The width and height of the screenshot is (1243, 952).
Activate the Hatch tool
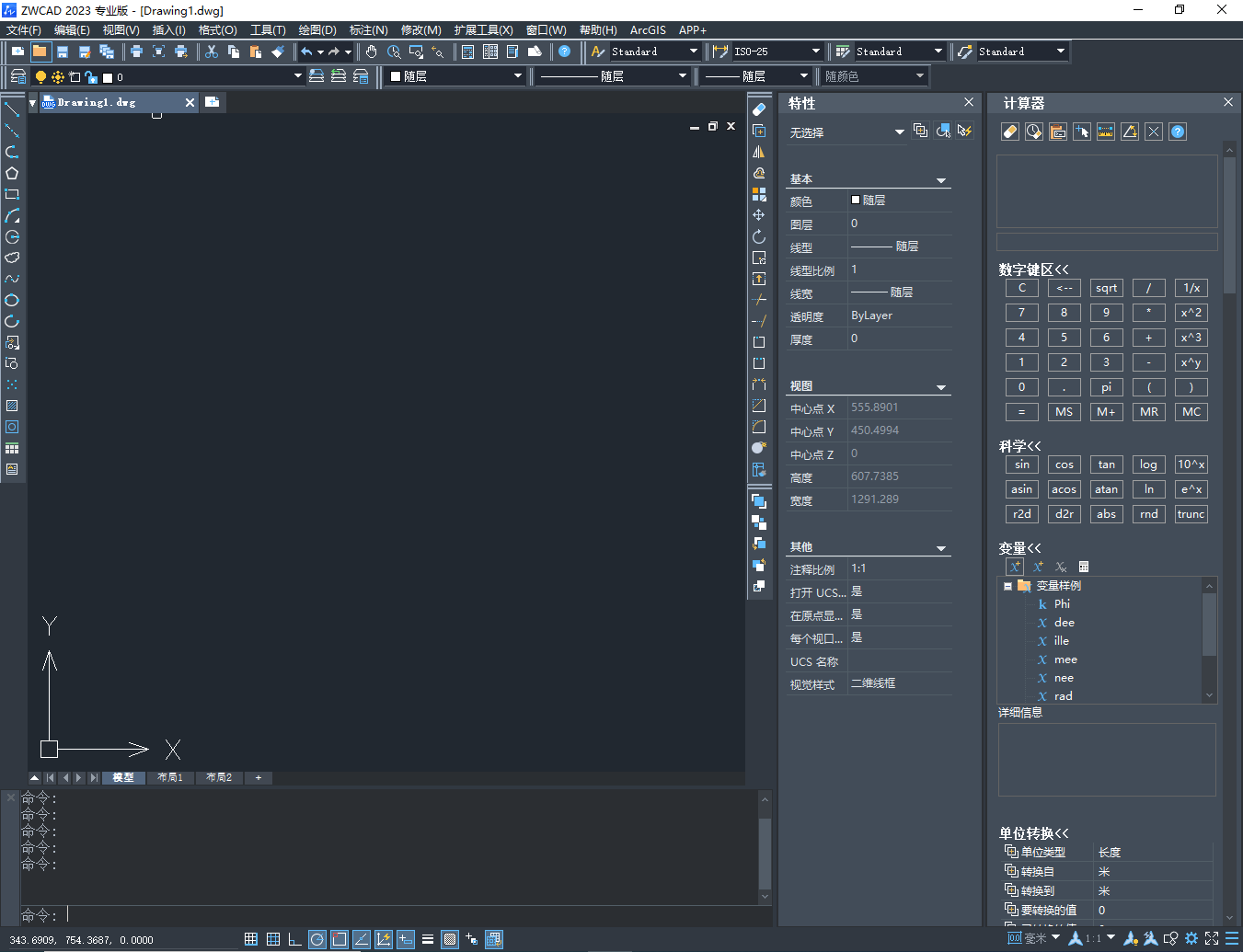coord(12,406)
